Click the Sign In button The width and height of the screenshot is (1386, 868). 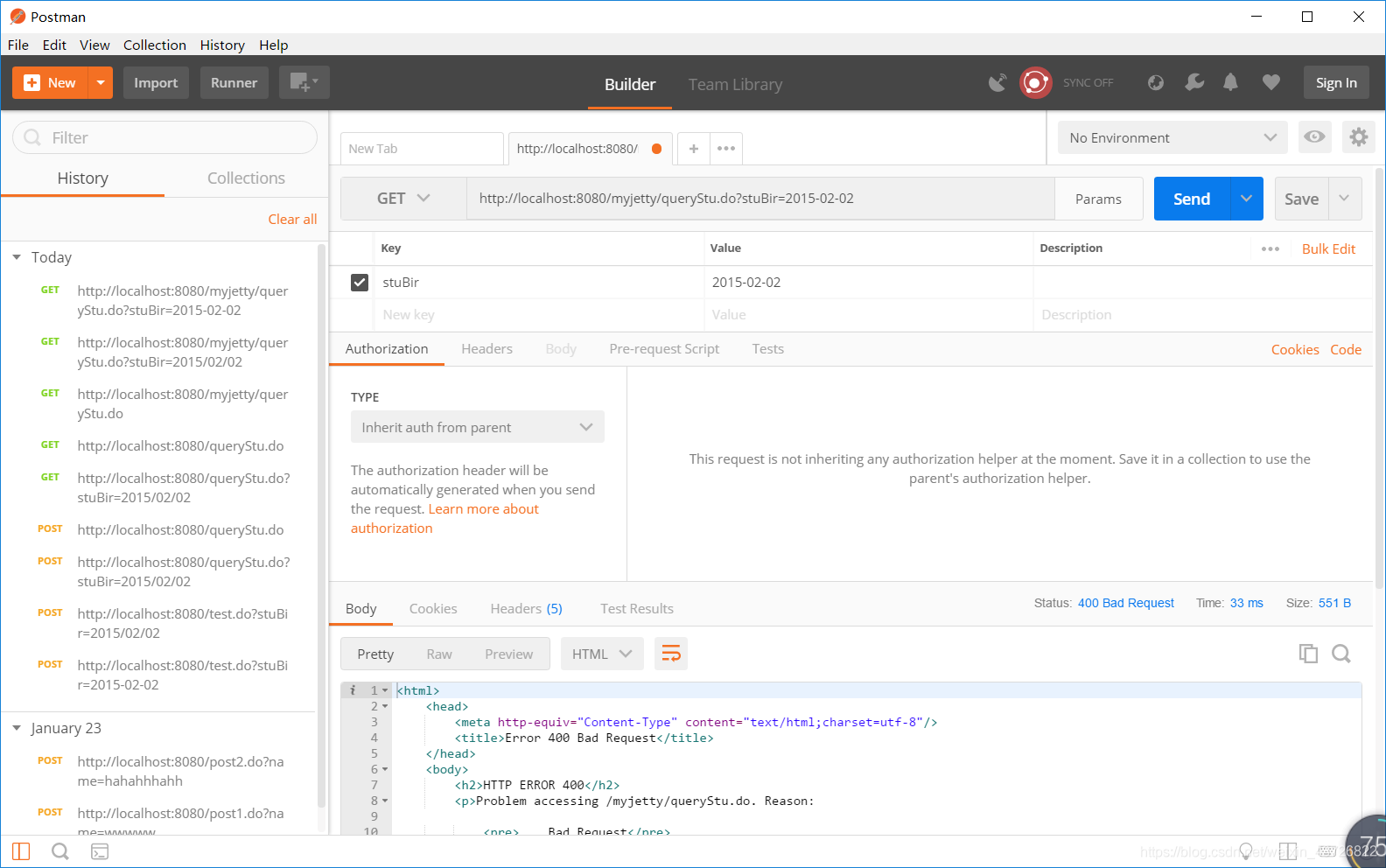click(x=1336, y=82)
